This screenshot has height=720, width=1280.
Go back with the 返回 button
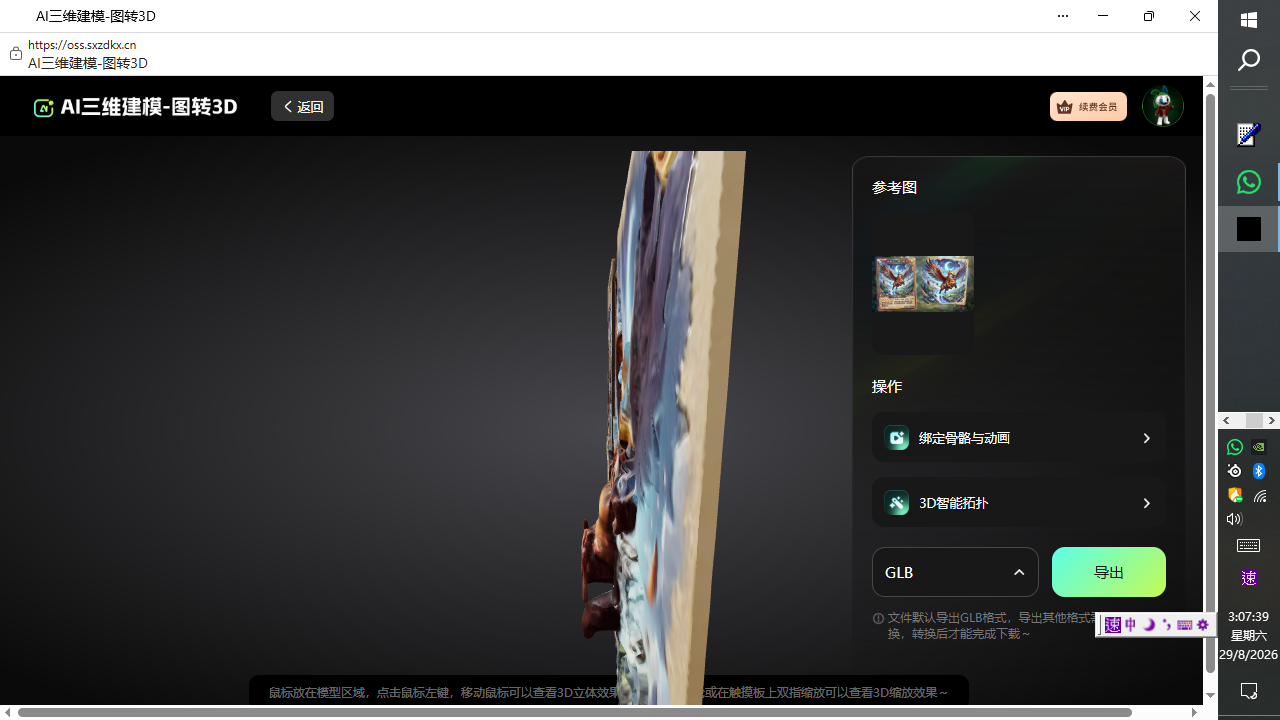tap(302, 106)
